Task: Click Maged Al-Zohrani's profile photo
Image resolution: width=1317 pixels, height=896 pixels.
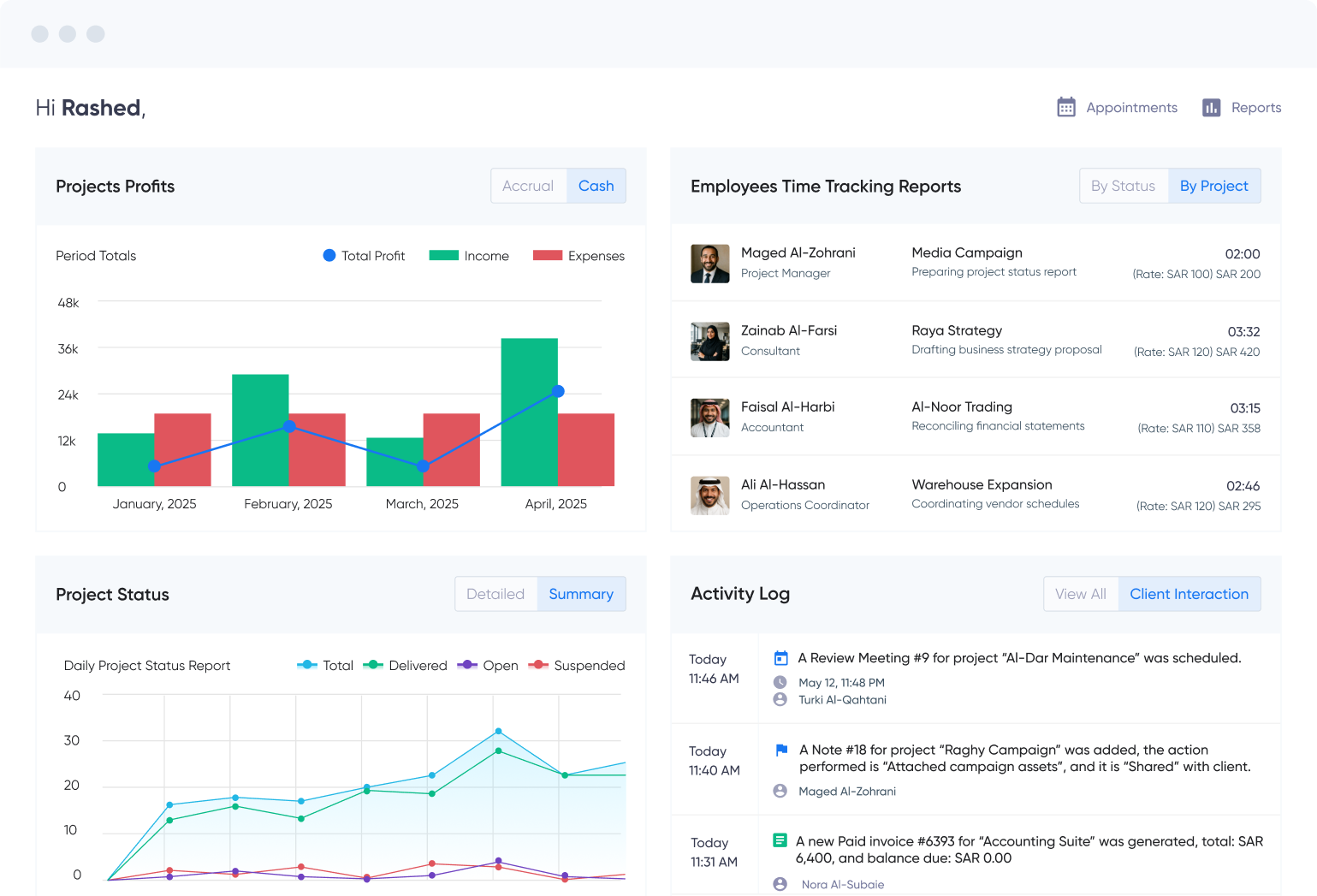Action: pyautogui.click(x=709, y=264)
